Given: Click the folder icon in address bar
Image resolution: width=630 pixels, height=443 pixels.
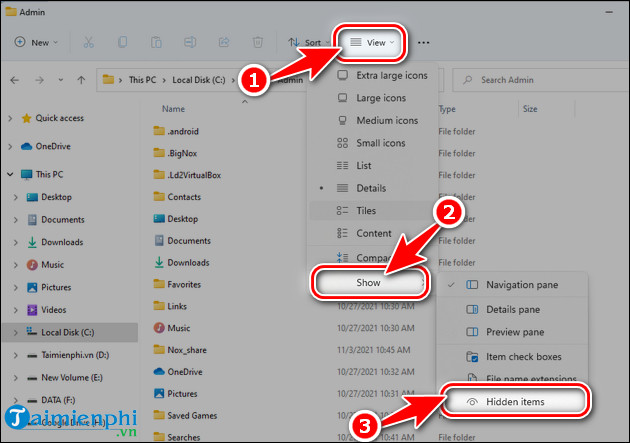Looking at the screenshot, I should (108, 80).
